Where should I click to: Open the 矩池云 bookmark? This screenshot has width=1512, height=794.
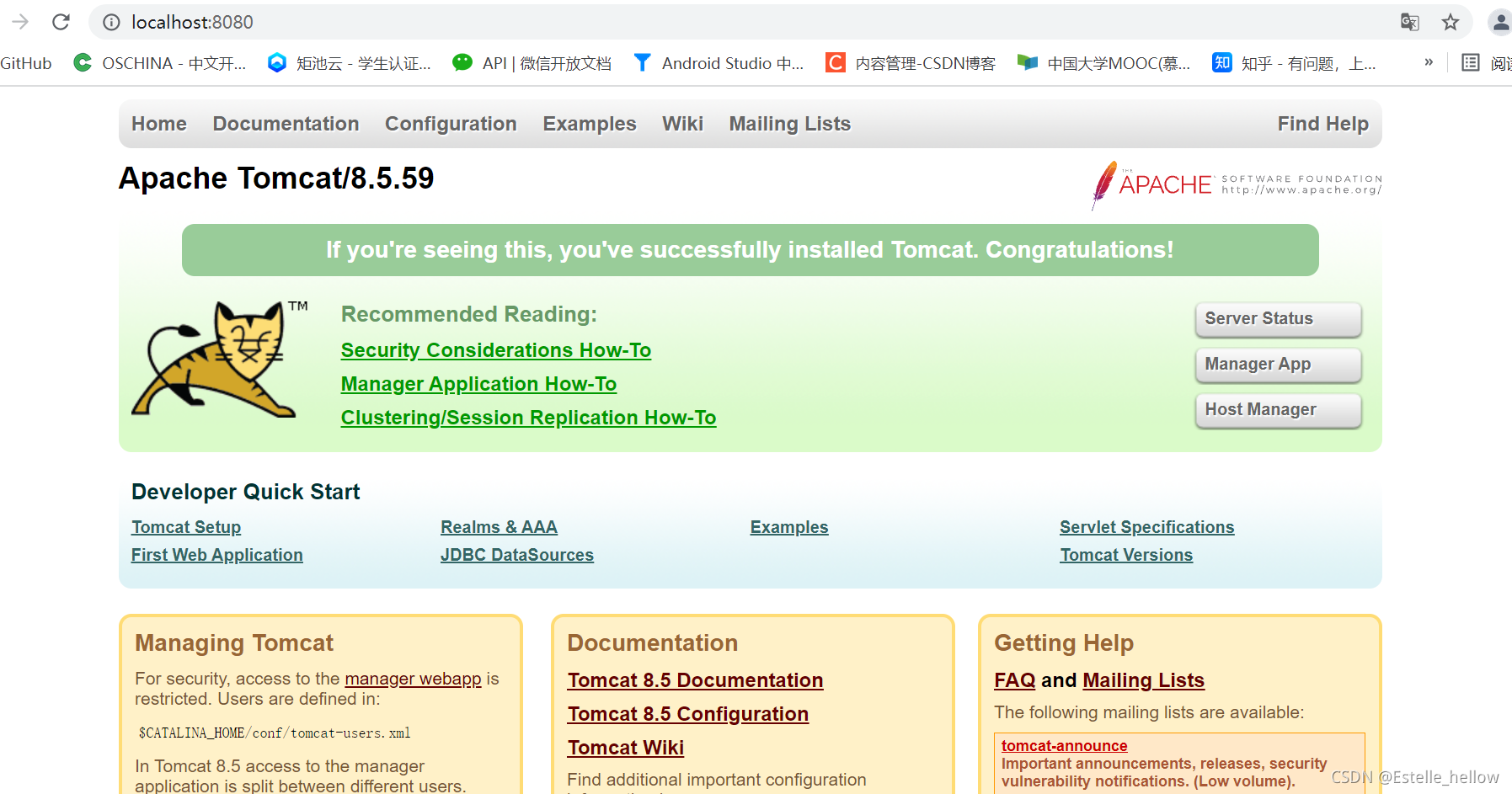(x=349, y=63)
